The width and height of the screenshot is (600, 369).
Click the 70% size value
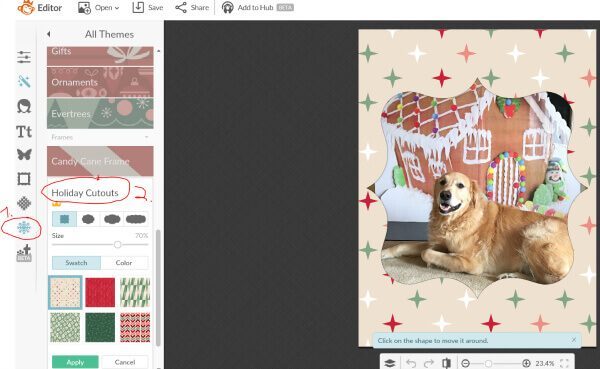point(142,235)
